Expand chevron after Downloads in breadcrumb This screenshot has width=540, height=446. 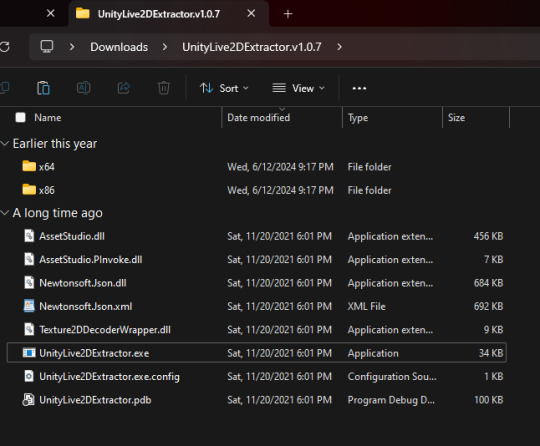[165, 46]
